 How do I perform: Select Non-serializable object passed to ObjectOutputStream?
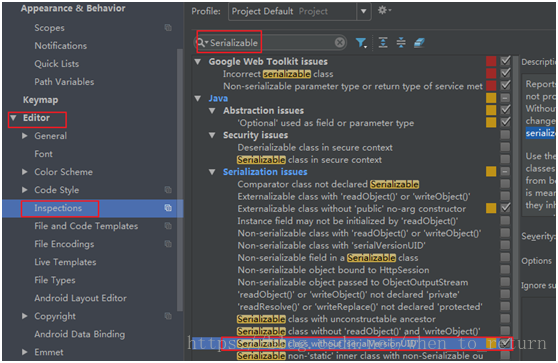point(353,282)
